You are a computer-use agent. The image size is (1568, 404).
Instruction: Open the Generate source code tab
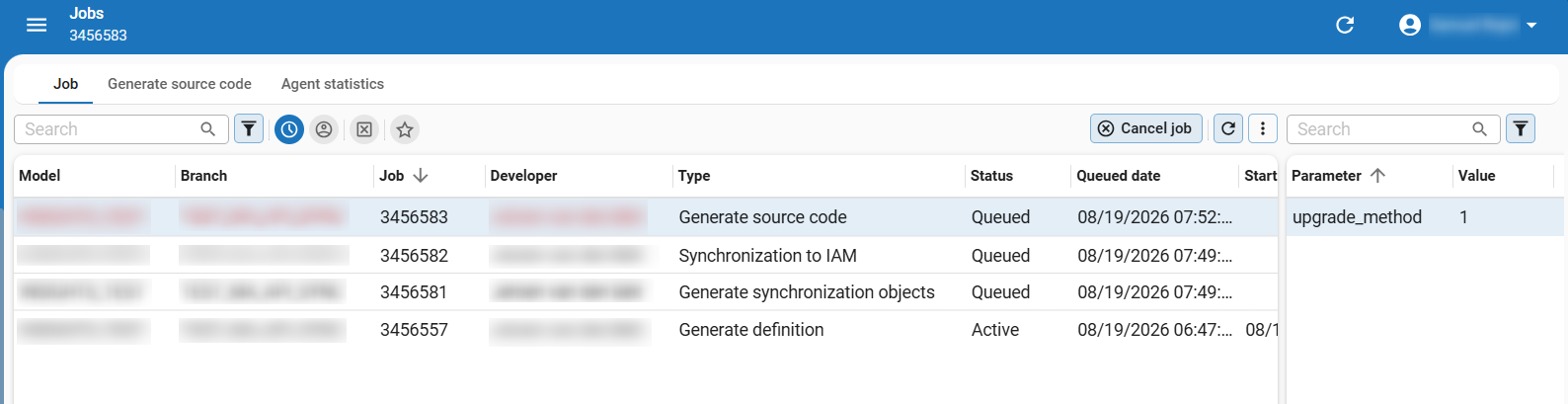(180, 84)
